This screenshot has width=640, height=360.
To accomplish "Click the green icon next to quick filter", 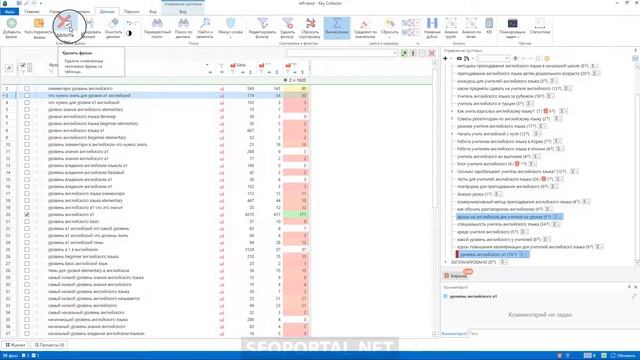I will coord(404,53).
